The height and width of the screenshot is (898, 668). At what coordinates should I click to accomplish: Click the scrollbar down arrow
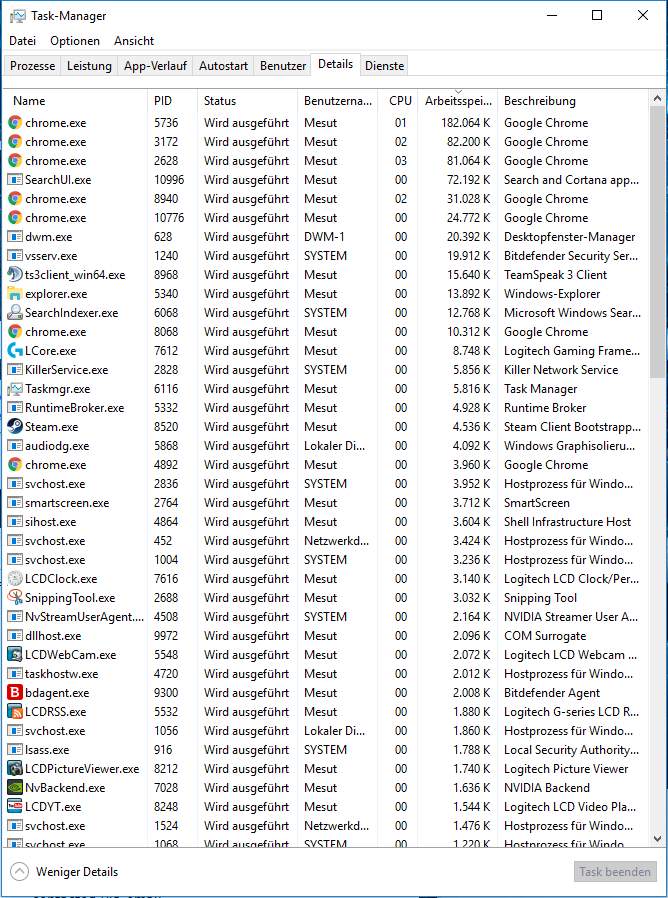point(658,839)
